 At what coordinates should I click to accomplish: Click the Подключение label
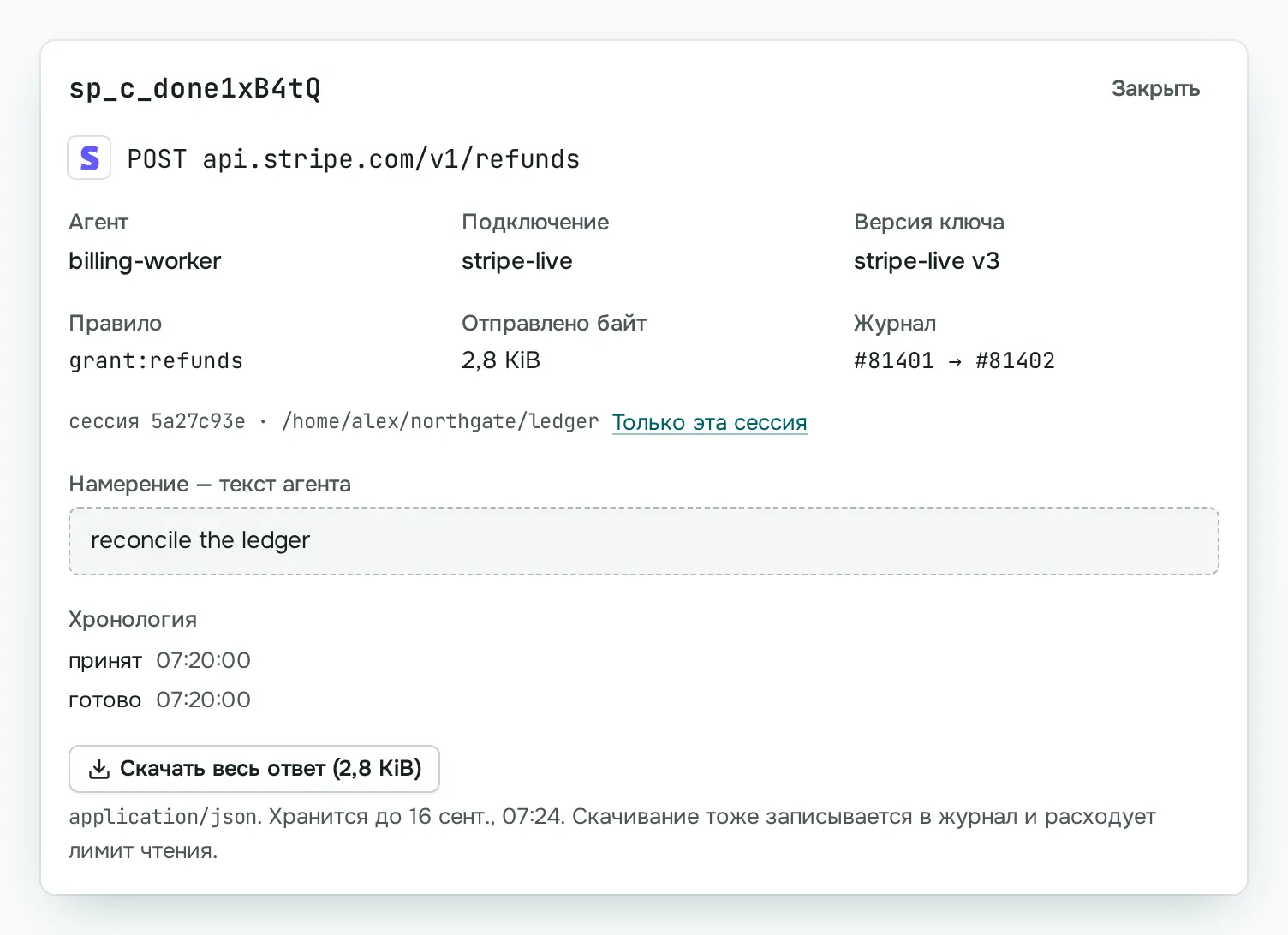click(x=535, y=223)
